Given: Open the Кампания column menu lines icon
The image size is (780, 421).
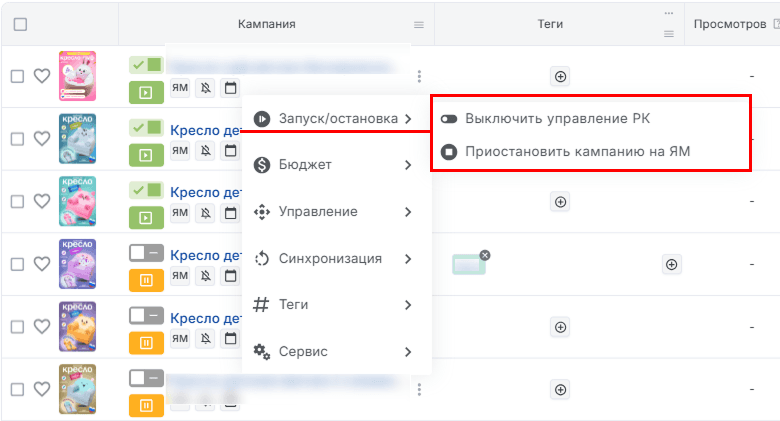Looking at the screenshot, I should tap(419, 25).
